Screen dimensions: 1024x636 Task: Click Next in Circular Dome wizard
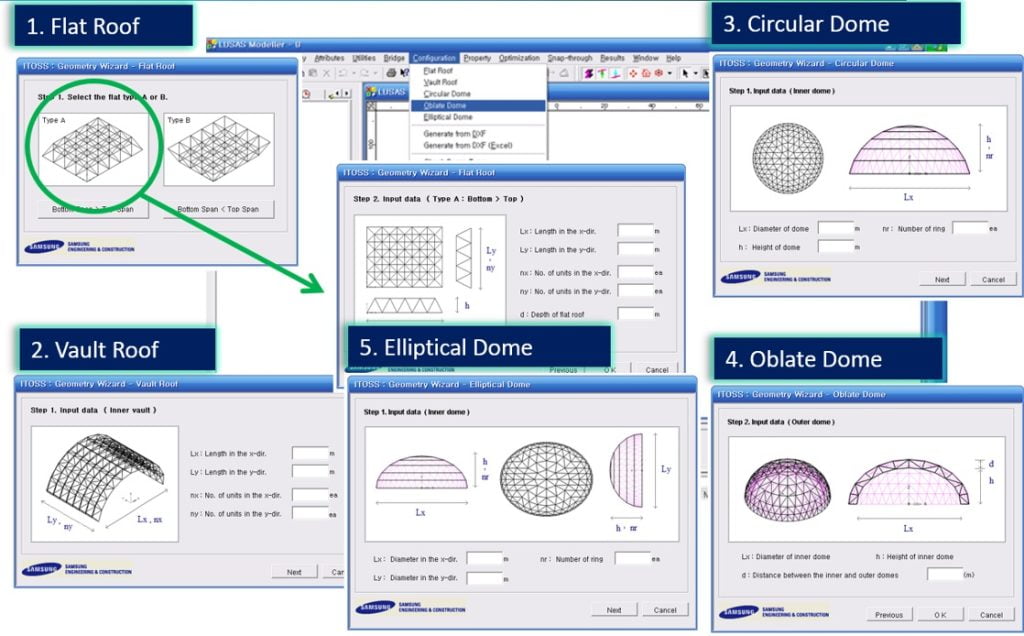click(x=942, y=279)
